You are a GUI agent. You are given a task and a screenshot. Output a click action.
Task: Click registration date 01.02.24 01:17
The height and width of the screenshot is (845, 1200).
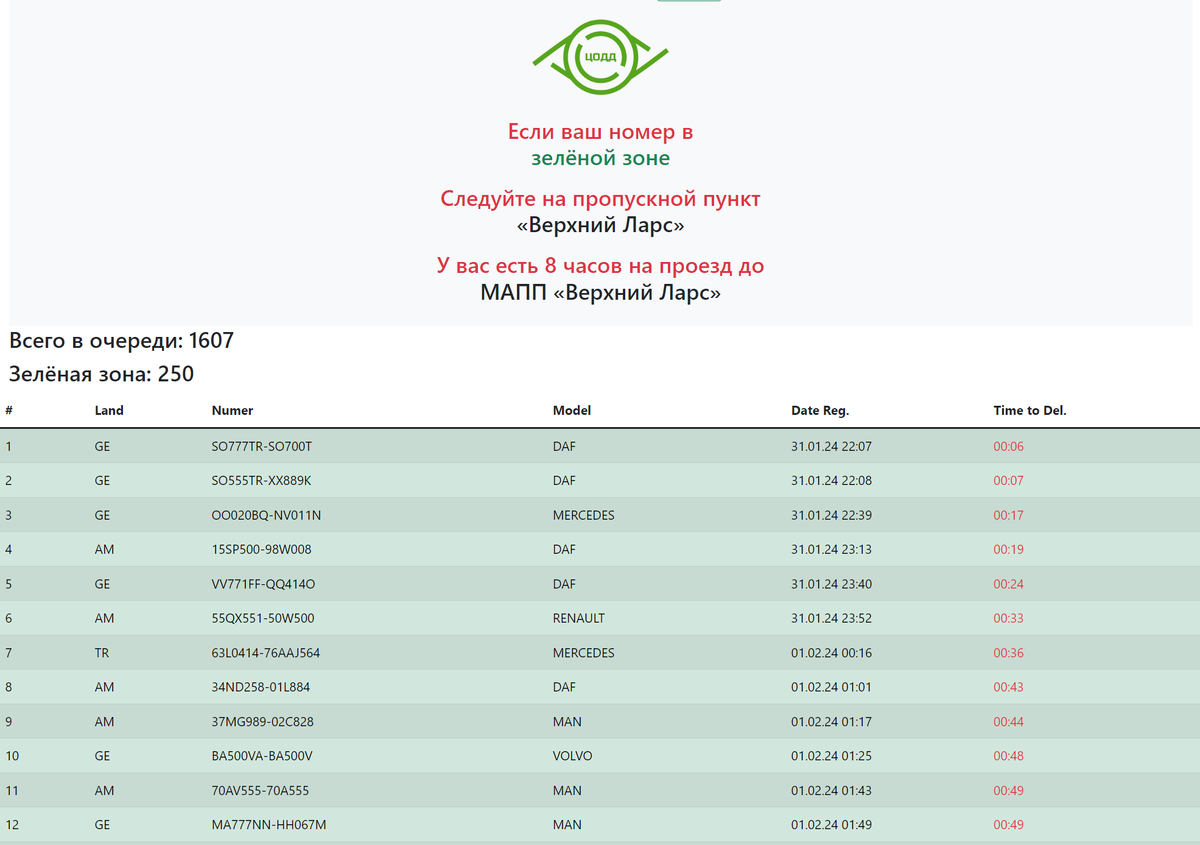coord(831,722)
